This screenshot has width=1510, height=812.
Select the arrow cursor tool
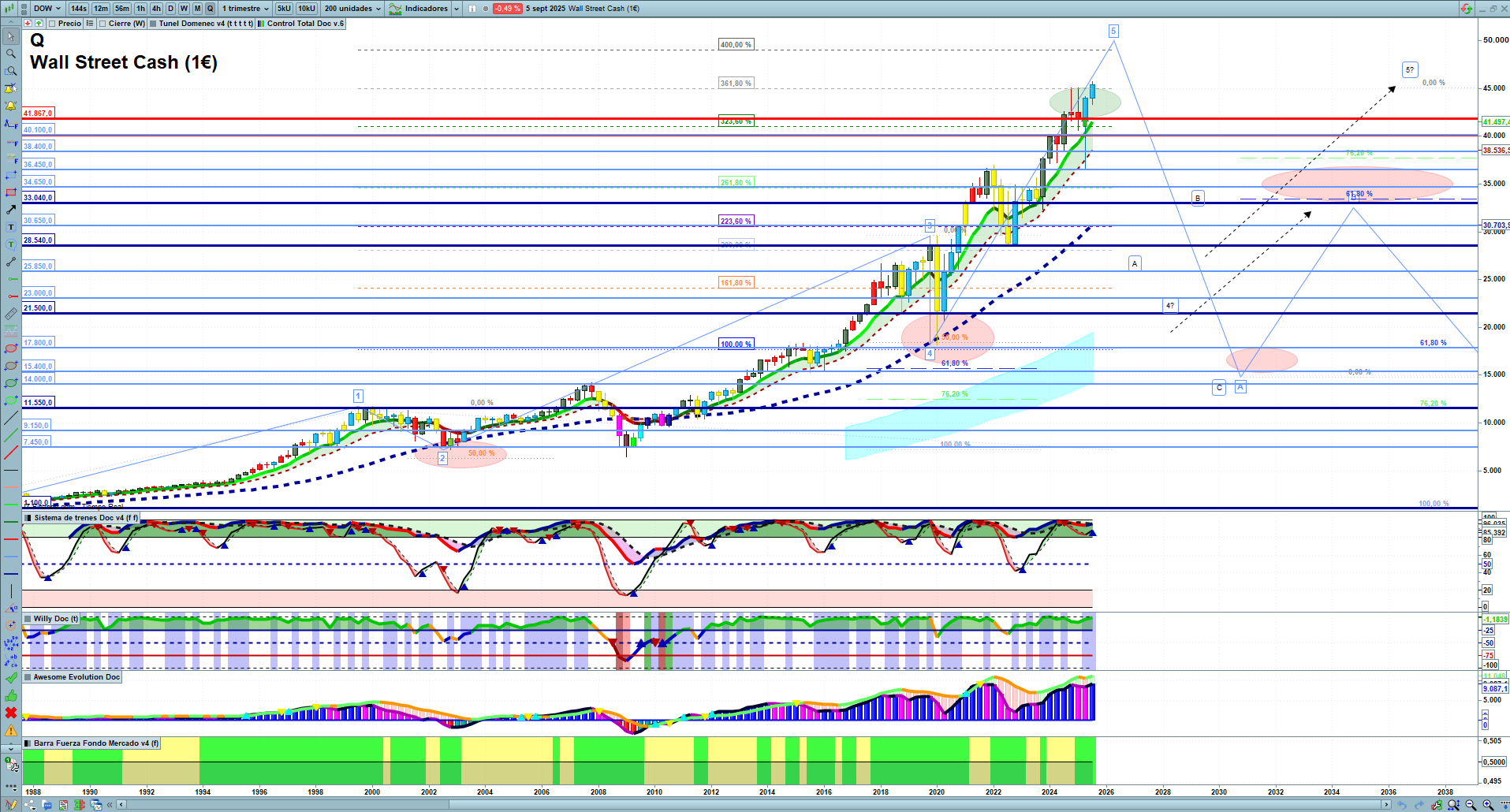pos(10,36)
